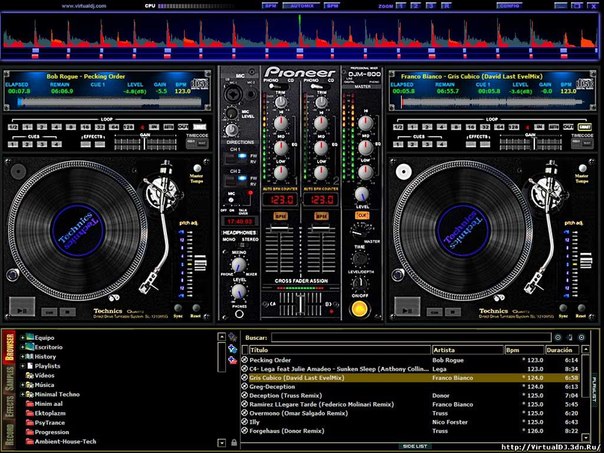Screen dimensions: 604x453
Task: Expand the Escritorio tree node
Action: 23,347
